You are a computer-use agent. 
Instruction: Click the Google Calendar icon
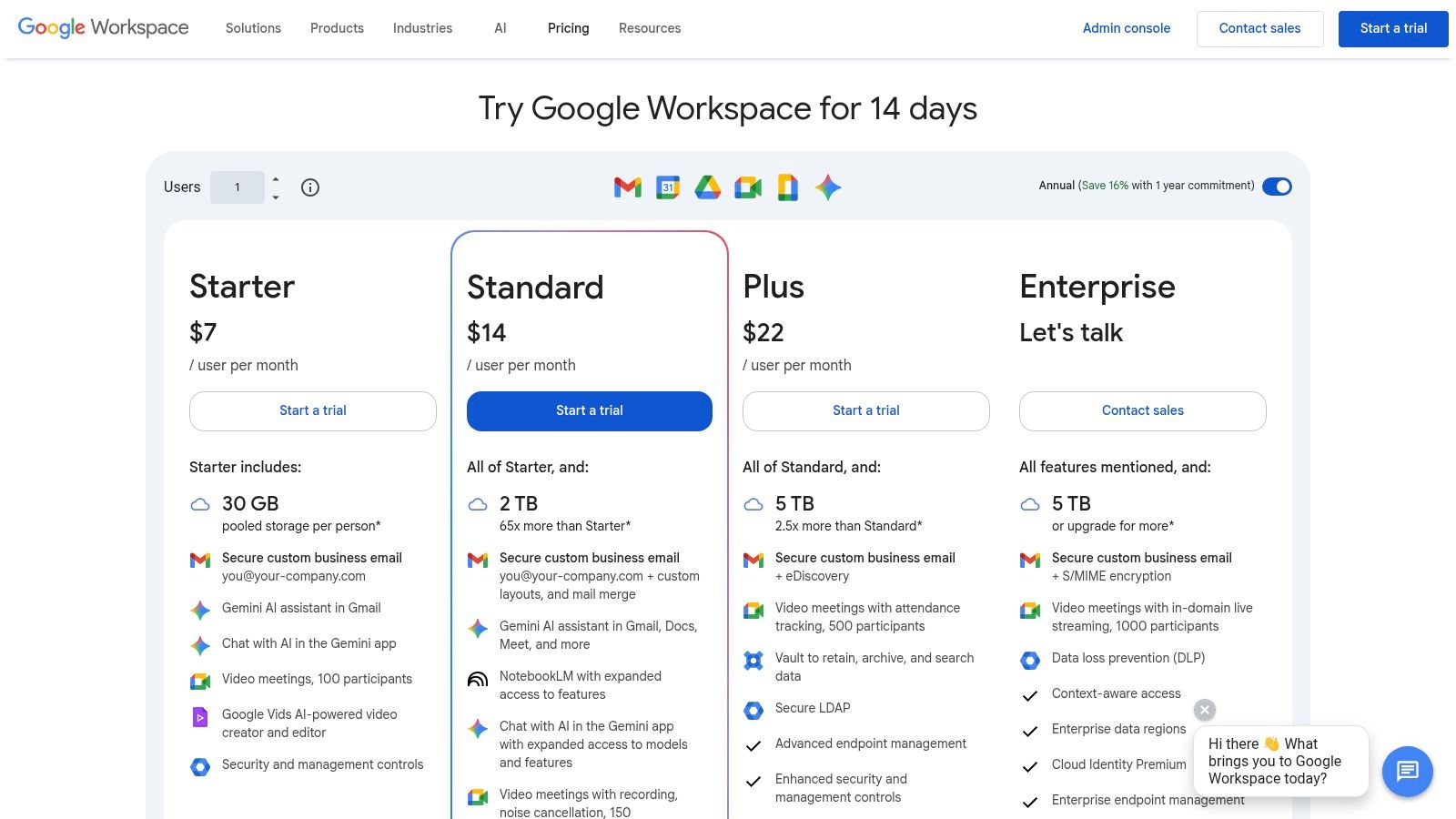pos(667,187)
